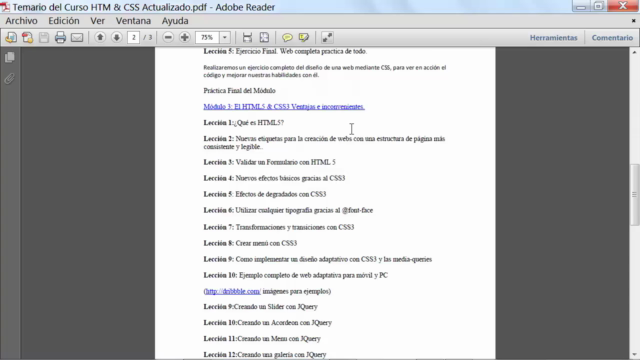Click the Create PDF online icon

11,38
